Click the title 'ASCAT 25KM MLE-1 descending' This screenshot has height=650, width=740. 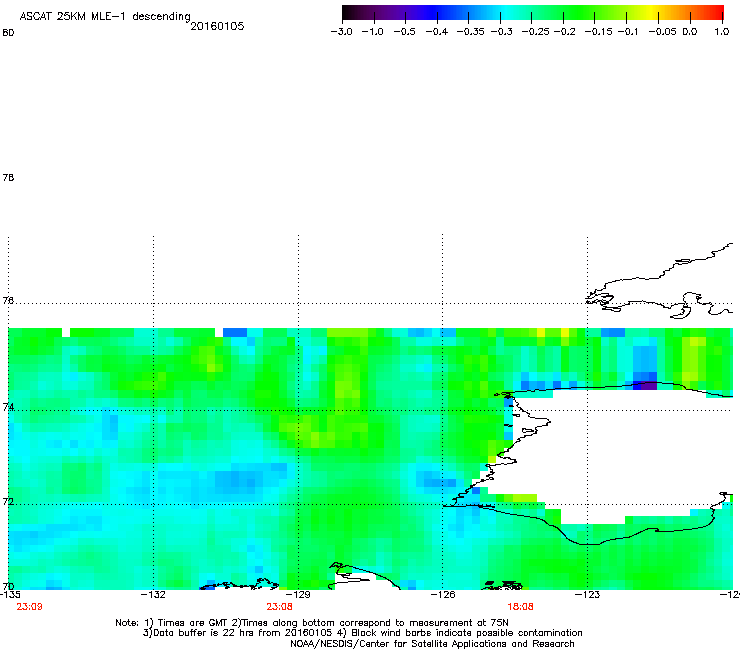tap(105, 17)
